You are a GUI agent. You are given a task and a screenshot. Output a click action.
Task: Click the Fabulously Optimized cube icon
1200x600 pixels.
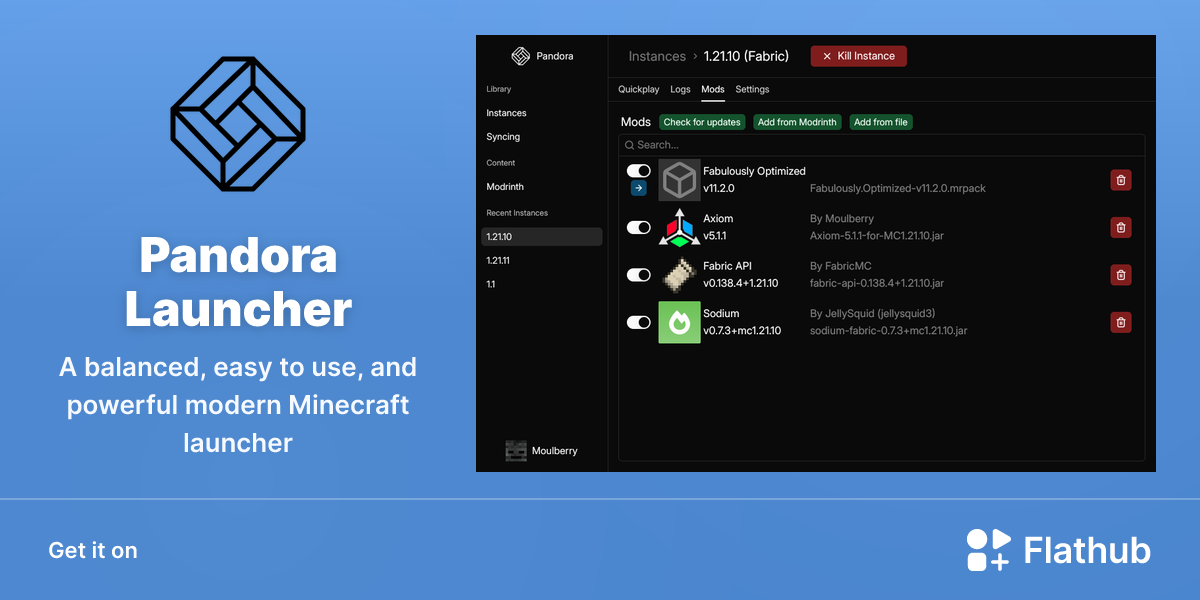(x=680, y=180)
